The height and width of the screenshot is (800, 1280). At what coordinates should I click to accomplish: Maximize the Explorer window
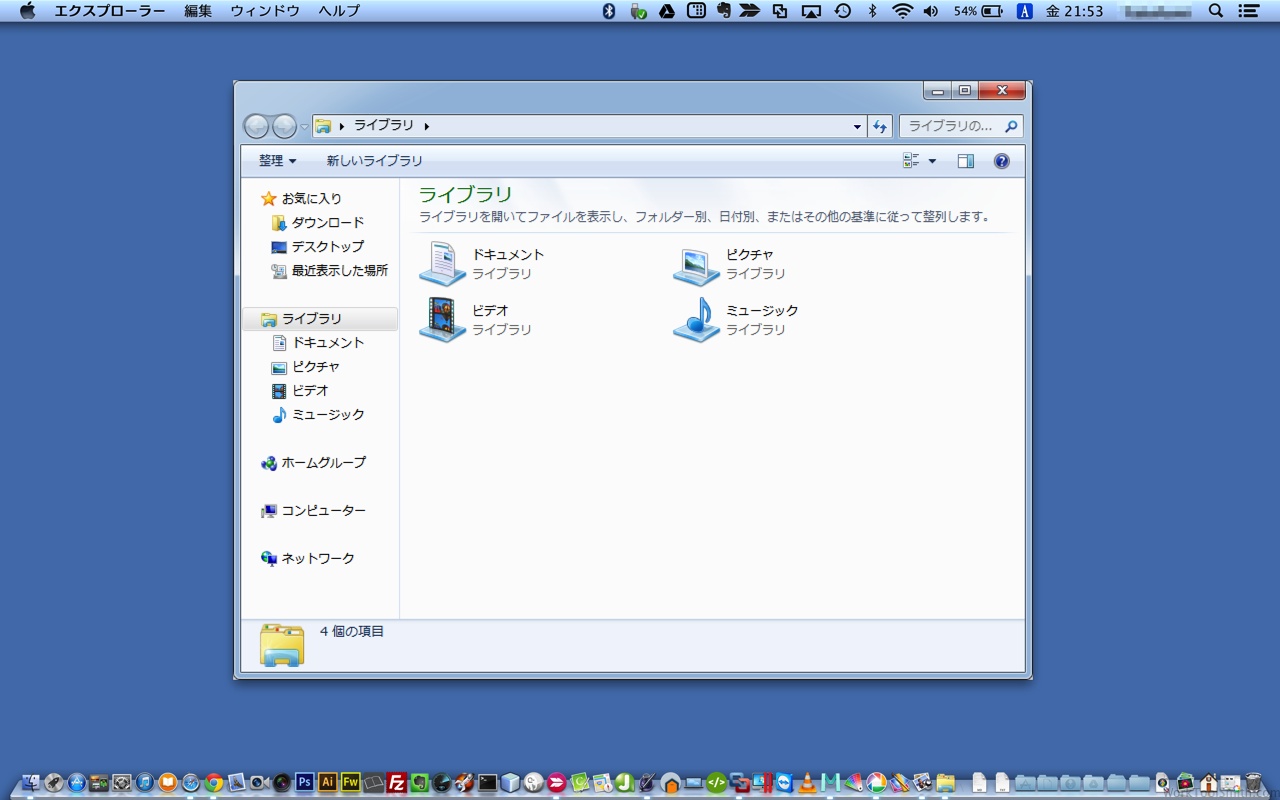click(964, 90)
